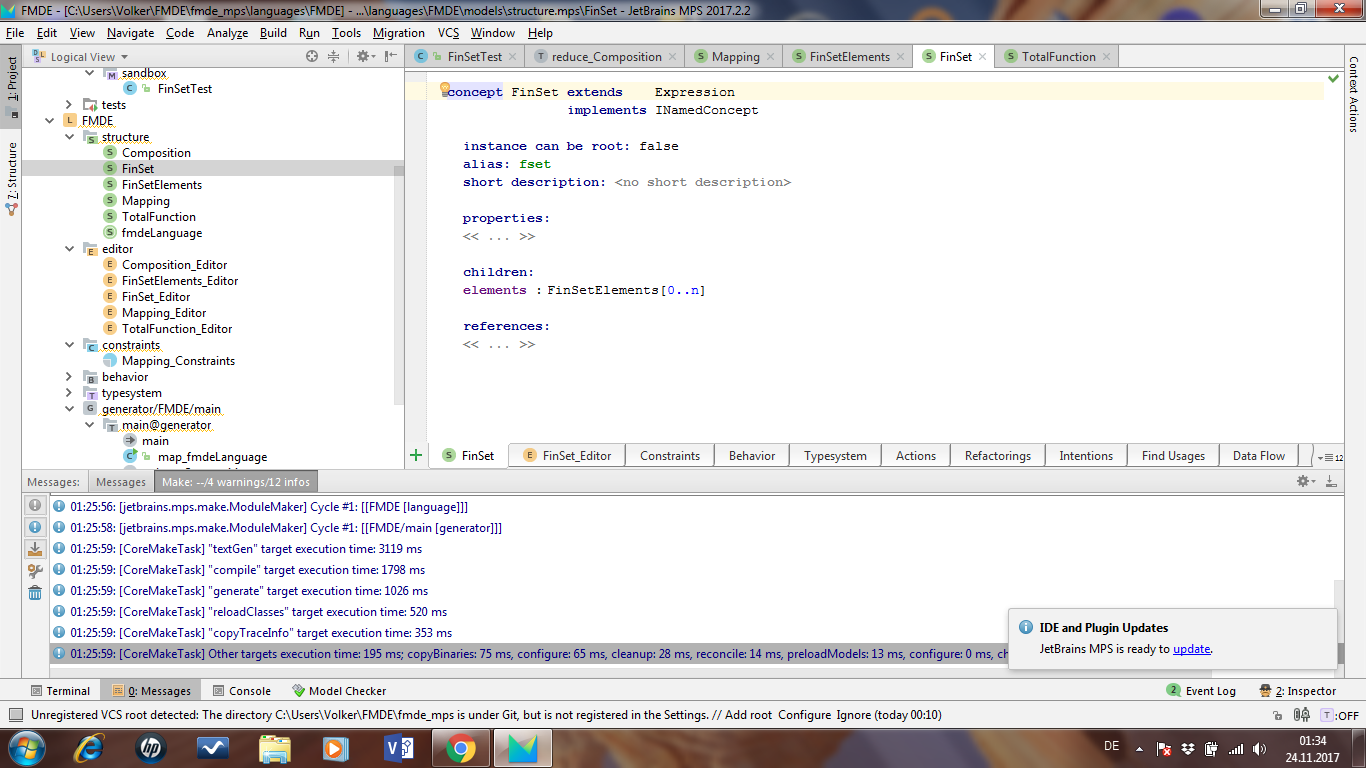Open the Event Log tool window button
Viewport: 1366px width, 768px height.
pyautogui.click(x=1202, y=691)
